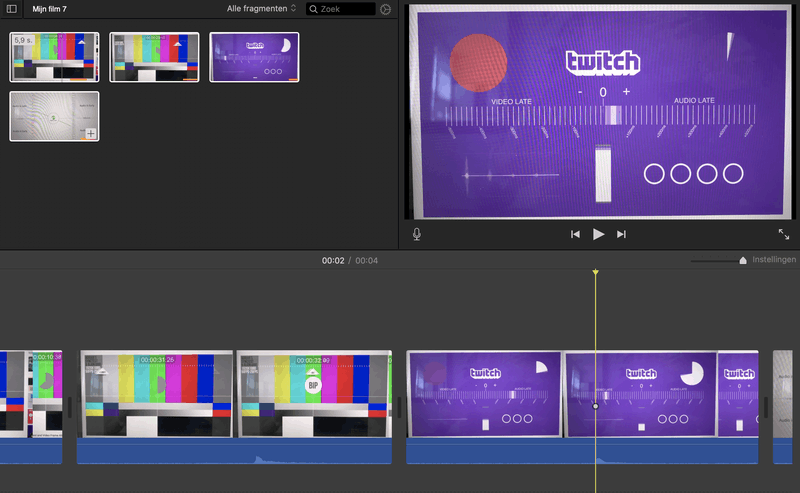Click the Zoek search field
The height and width of the screenshot is (493, 800).
[341, 9]
